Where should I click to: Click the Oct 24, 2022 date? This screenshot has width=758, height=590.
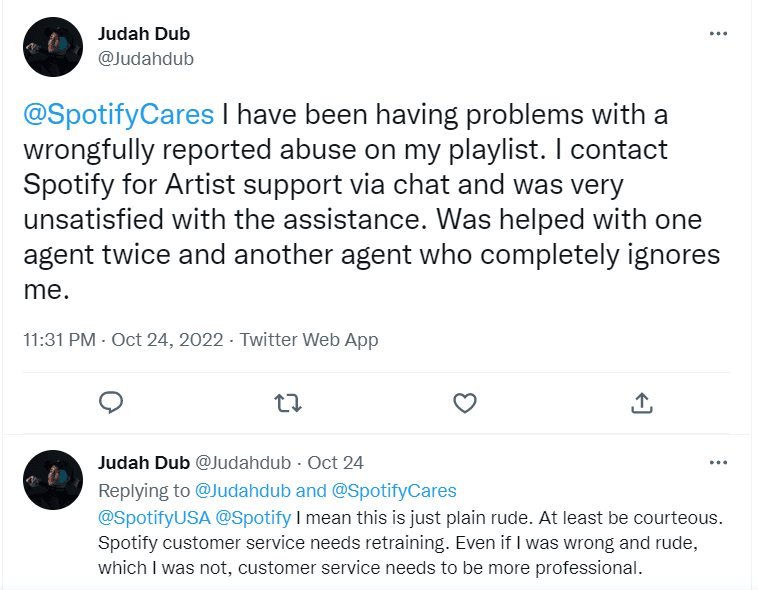pos(166,340)
